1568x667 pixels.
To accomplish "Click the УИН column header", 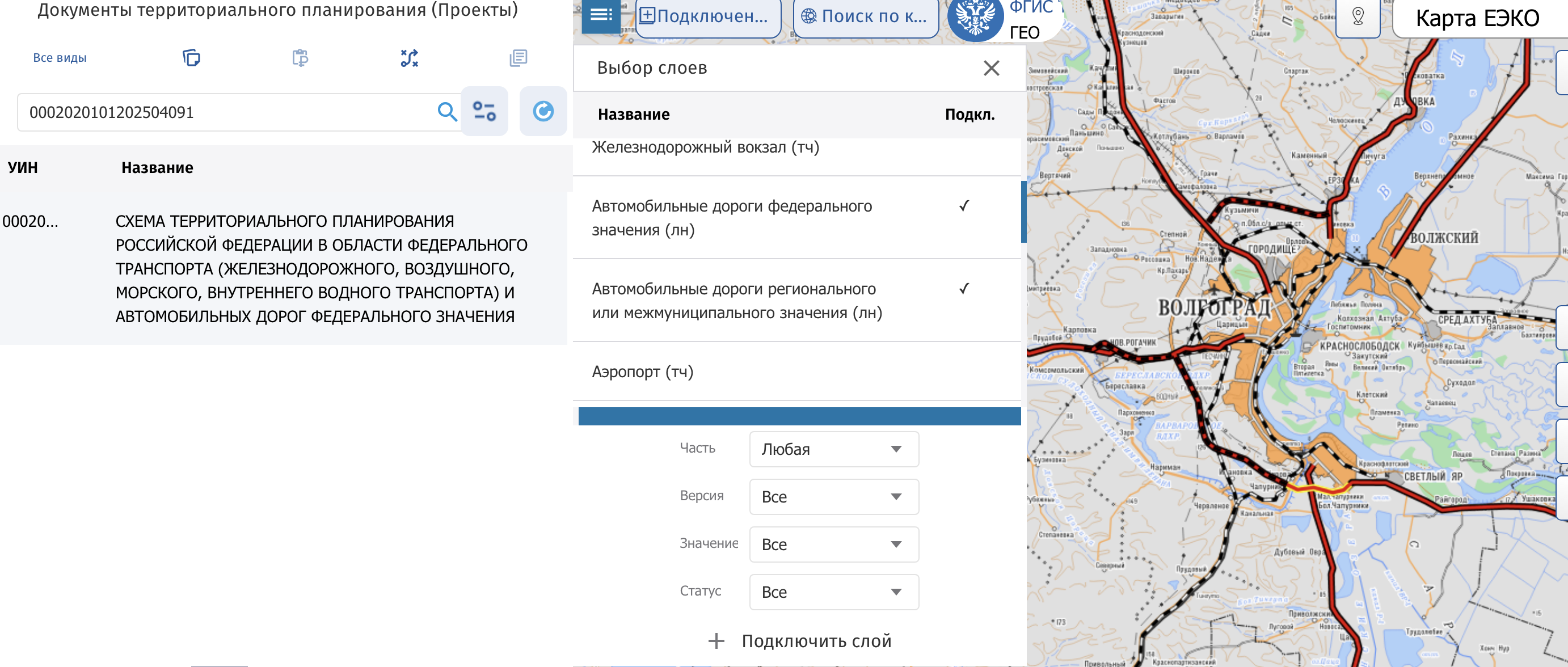I will click(x=23, y=168).
